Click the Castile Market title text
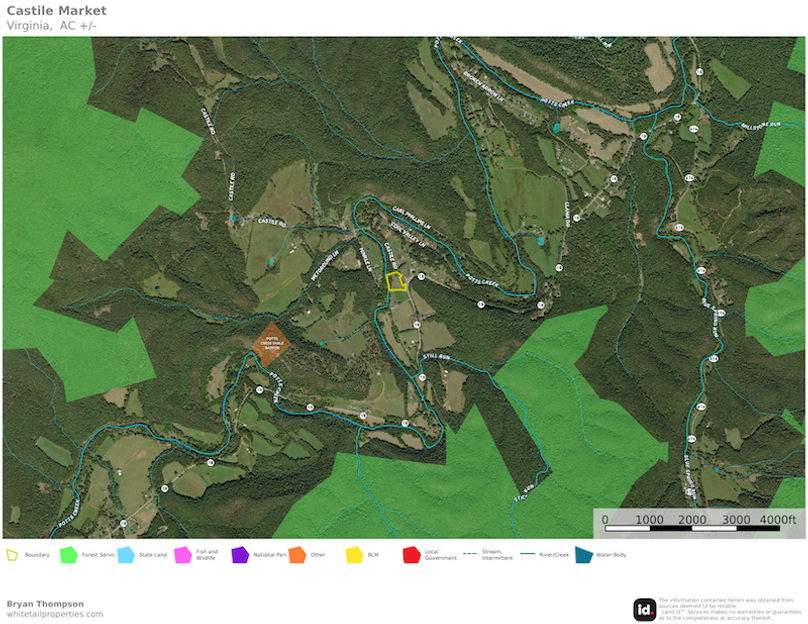 tap(57, 12)
